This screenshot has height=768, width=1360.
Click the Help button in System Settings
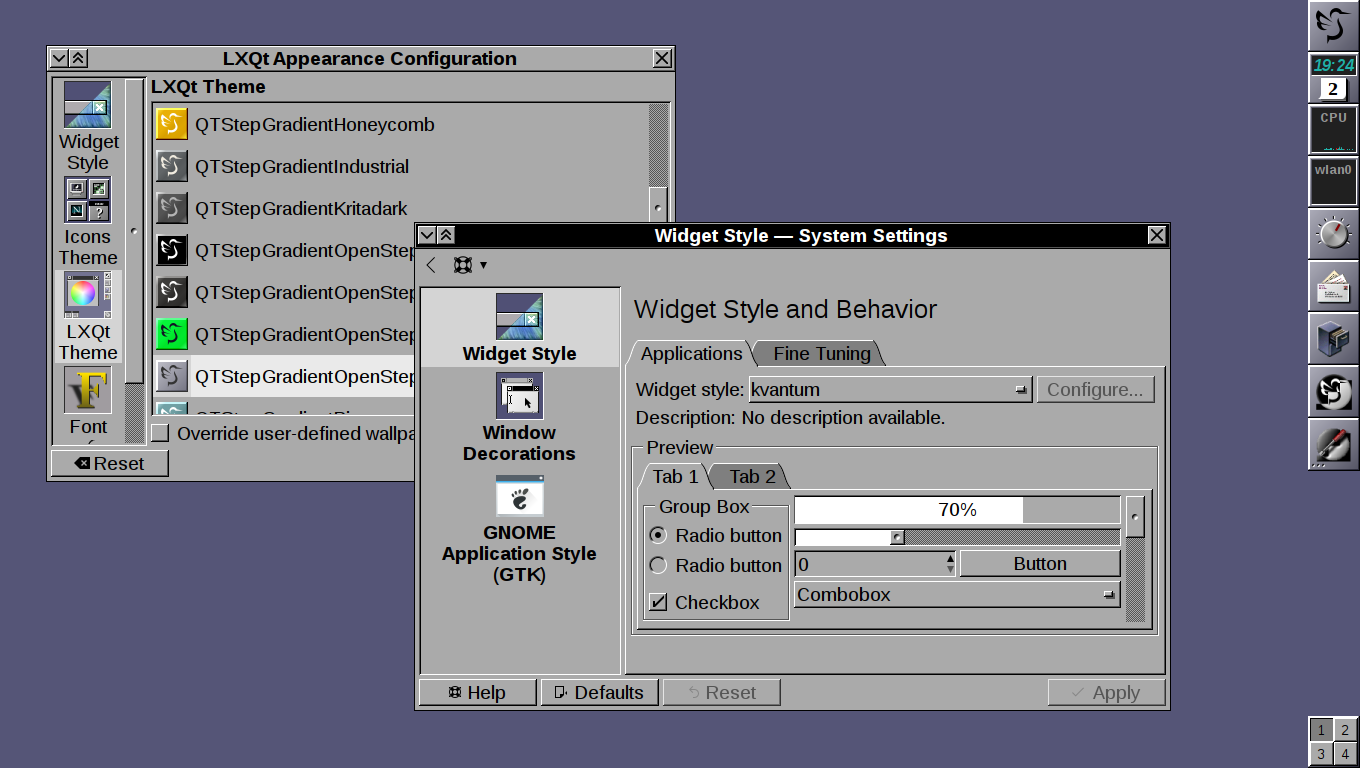pos(477,692)
